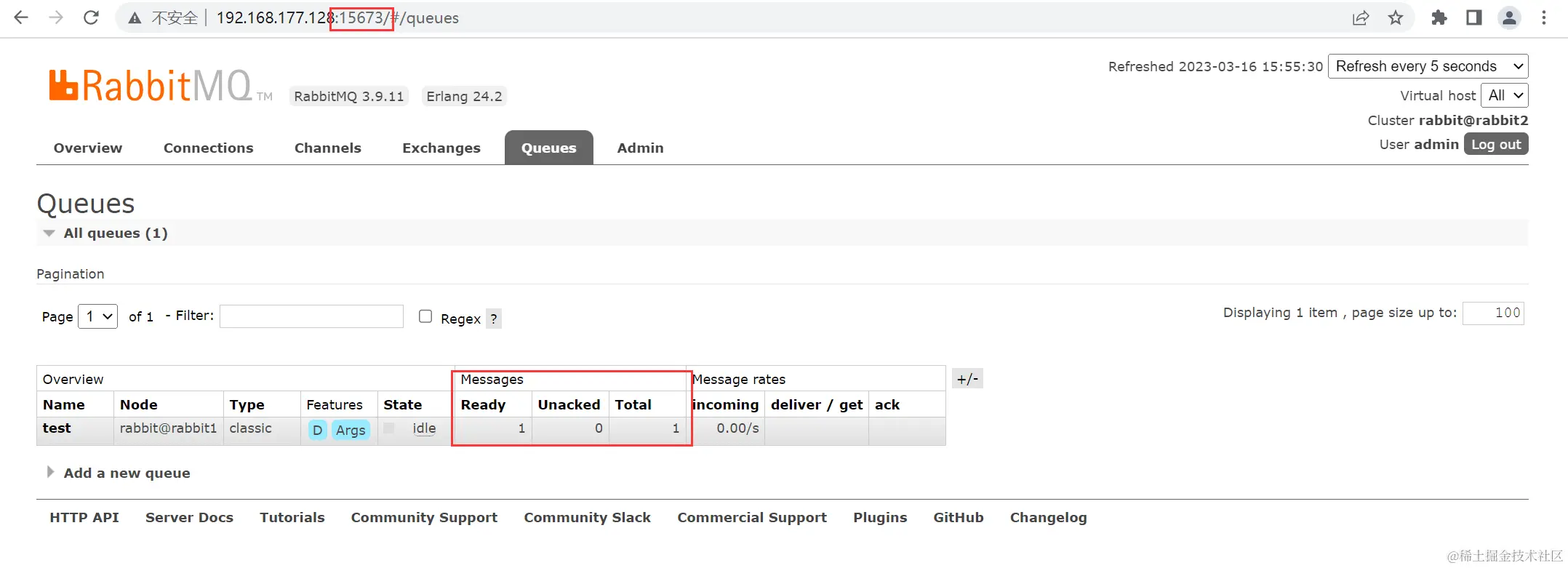The width and height of the screenshot is (1568, 568).
Task: Select the Queues tab
Action: pos(549,148)
